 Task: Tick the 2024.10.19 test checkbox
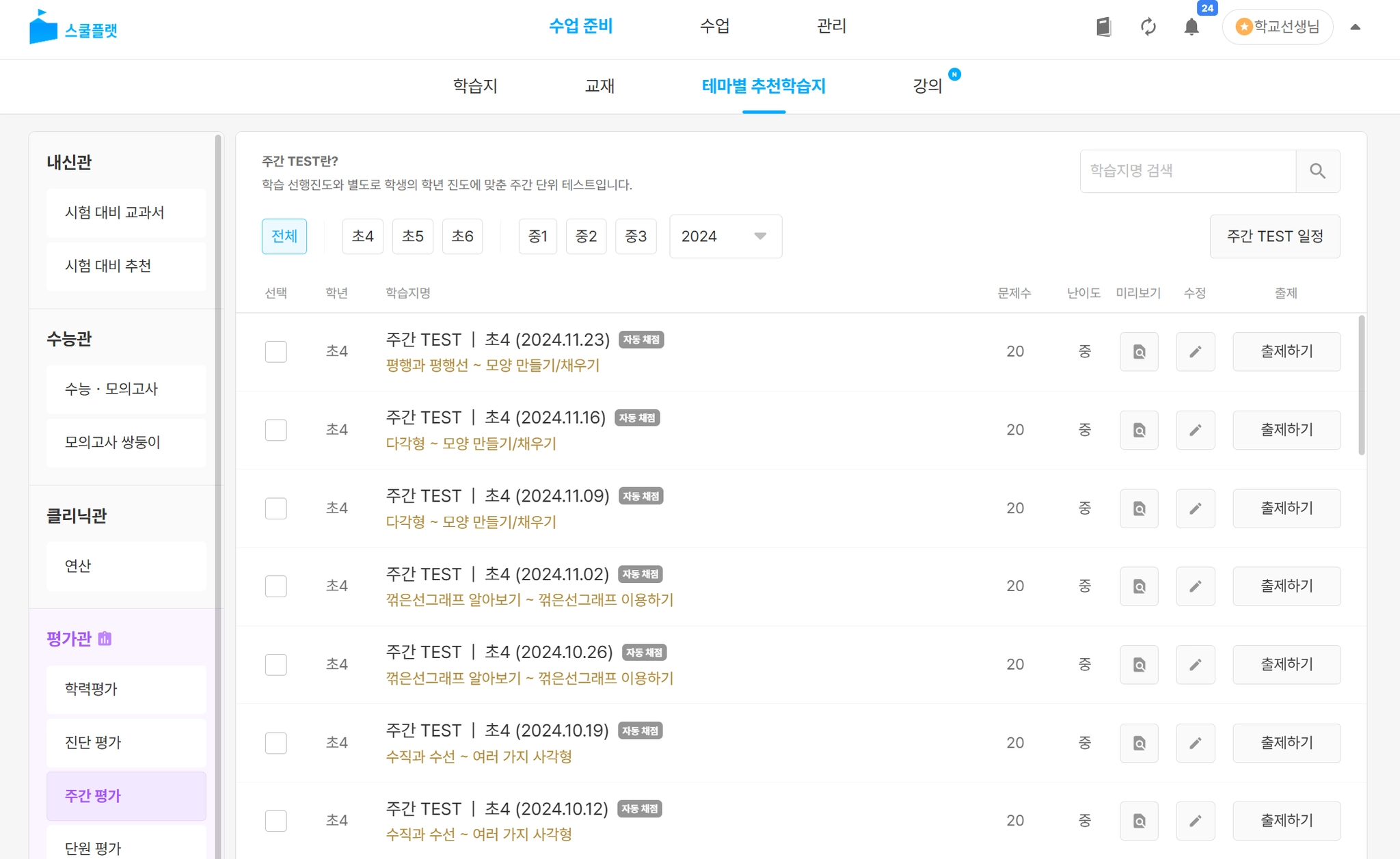pos(275,743)
